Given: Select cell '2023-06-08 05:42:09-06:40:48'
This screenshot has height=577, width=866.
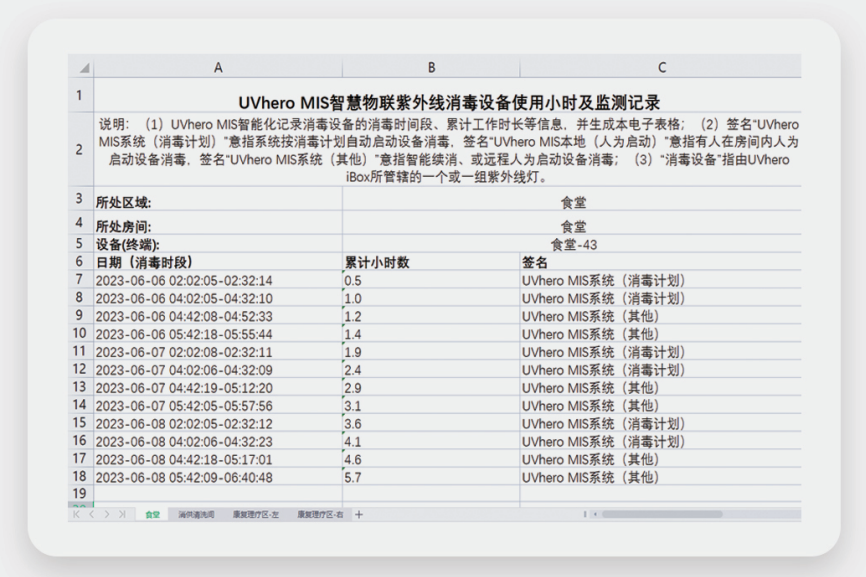Looking at the screenshot, I should 218,477.
